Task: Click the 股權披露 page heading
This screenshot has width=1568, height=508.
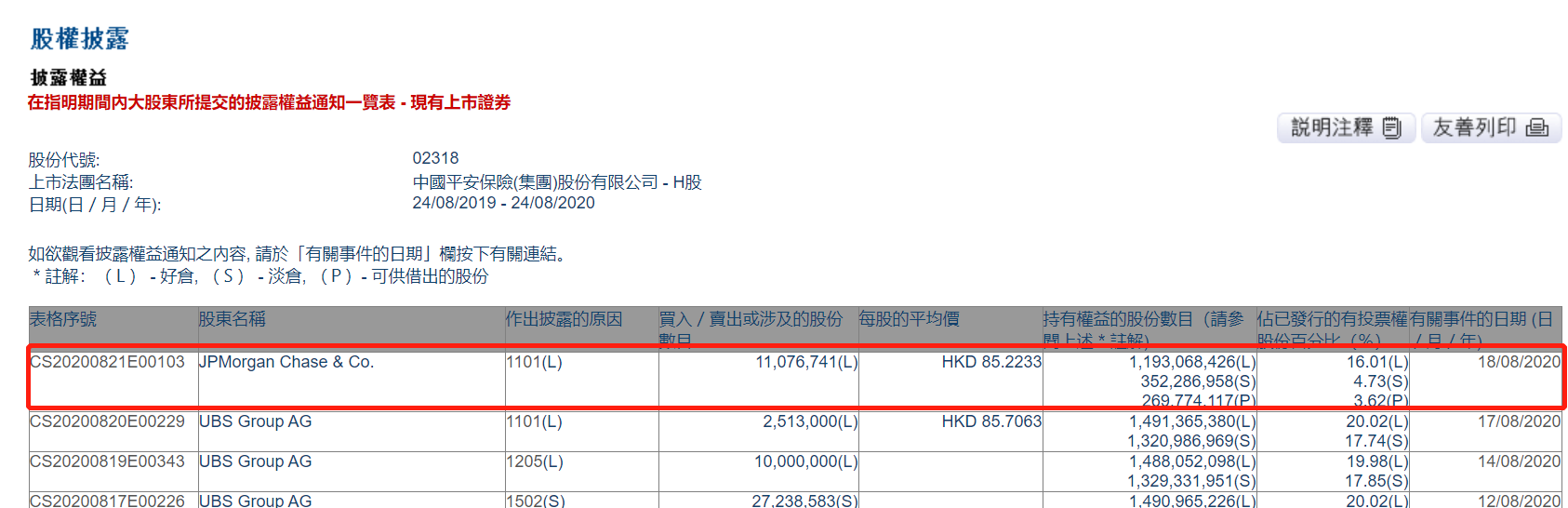Action: click(x=80, y=38)
